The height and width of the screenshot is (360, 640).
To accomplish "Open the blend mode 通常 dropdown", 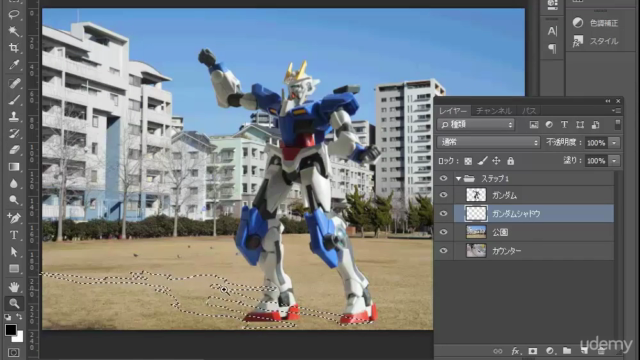I will 488,142.
